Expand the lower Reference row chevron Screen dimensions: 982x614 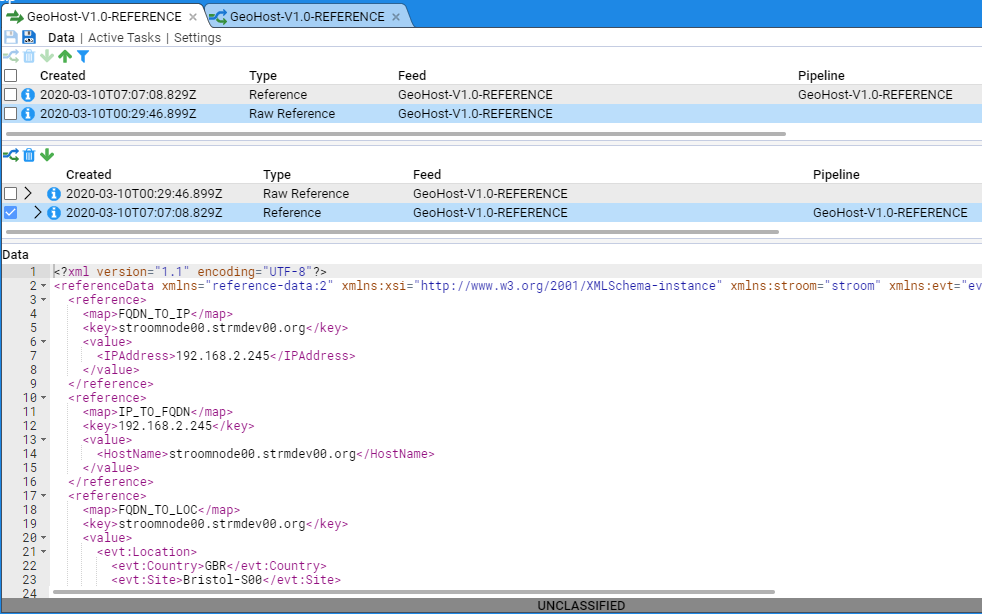[38, 213]
